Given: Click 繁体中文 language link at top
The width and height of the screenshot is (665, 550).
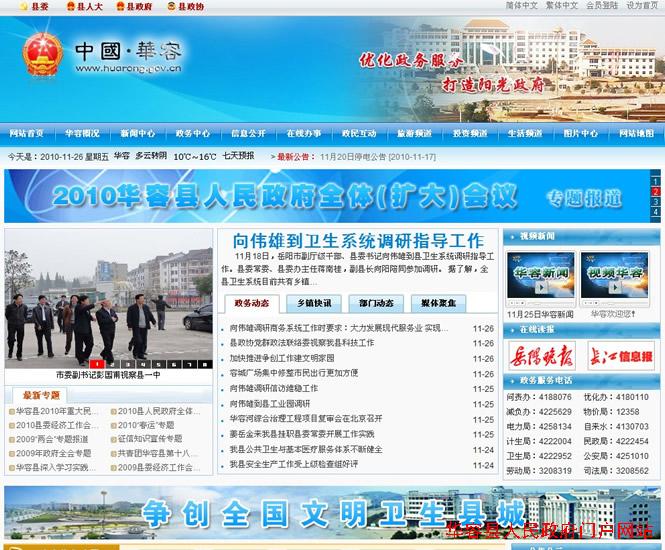Looking at the screenshot, I should coord(561,5).
